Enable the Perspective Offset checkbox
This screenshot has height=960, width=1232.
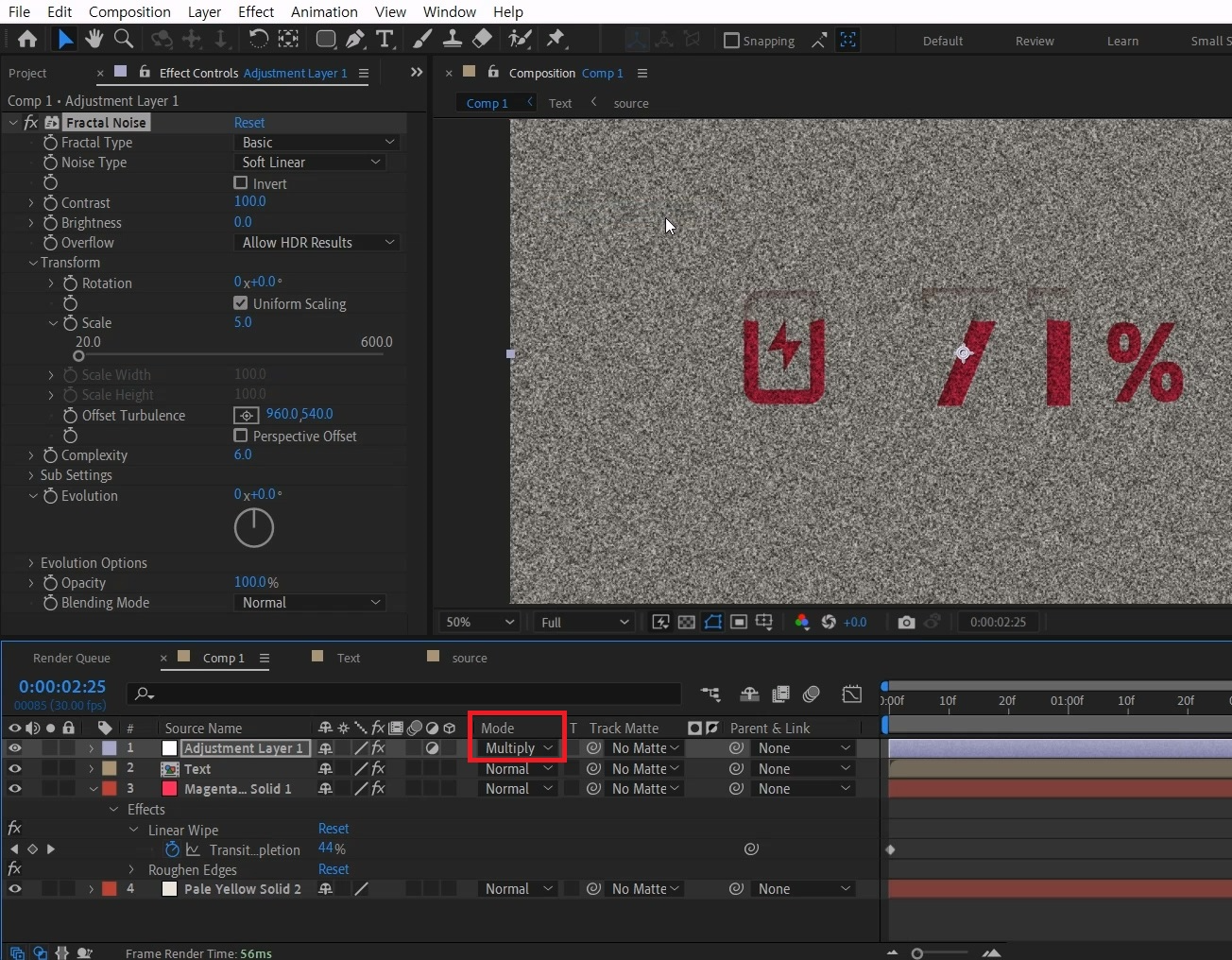(241, 436)
